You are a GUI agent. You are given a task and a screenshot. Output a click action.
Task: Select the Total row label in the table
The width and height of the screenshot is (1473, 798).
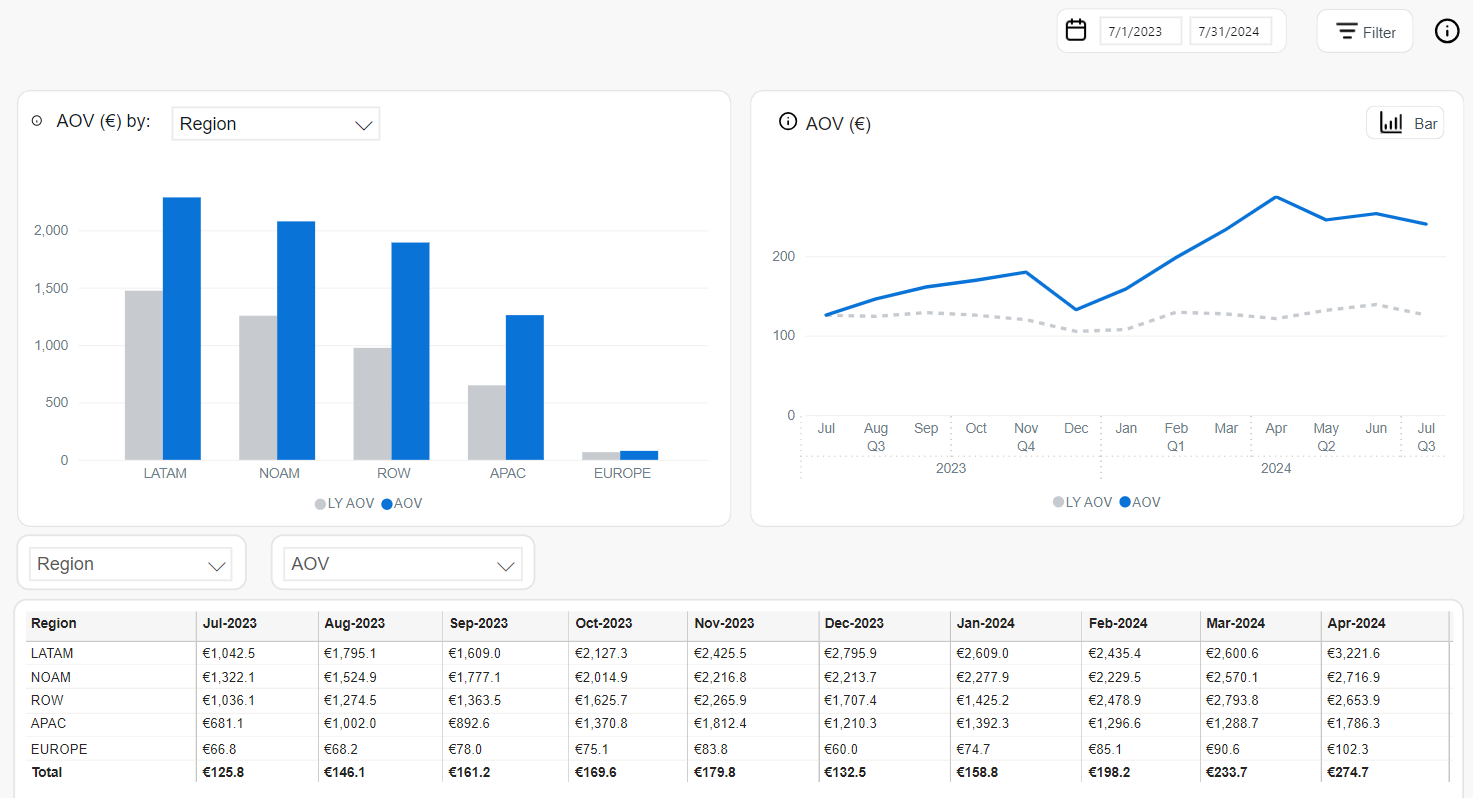pos(46,772)
